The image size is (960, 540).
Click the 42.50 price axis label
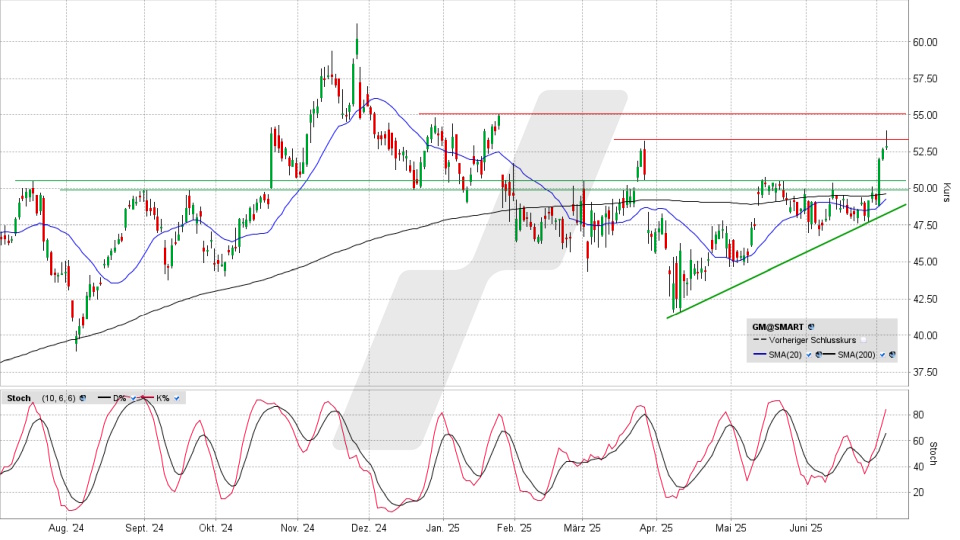point(924,299)
